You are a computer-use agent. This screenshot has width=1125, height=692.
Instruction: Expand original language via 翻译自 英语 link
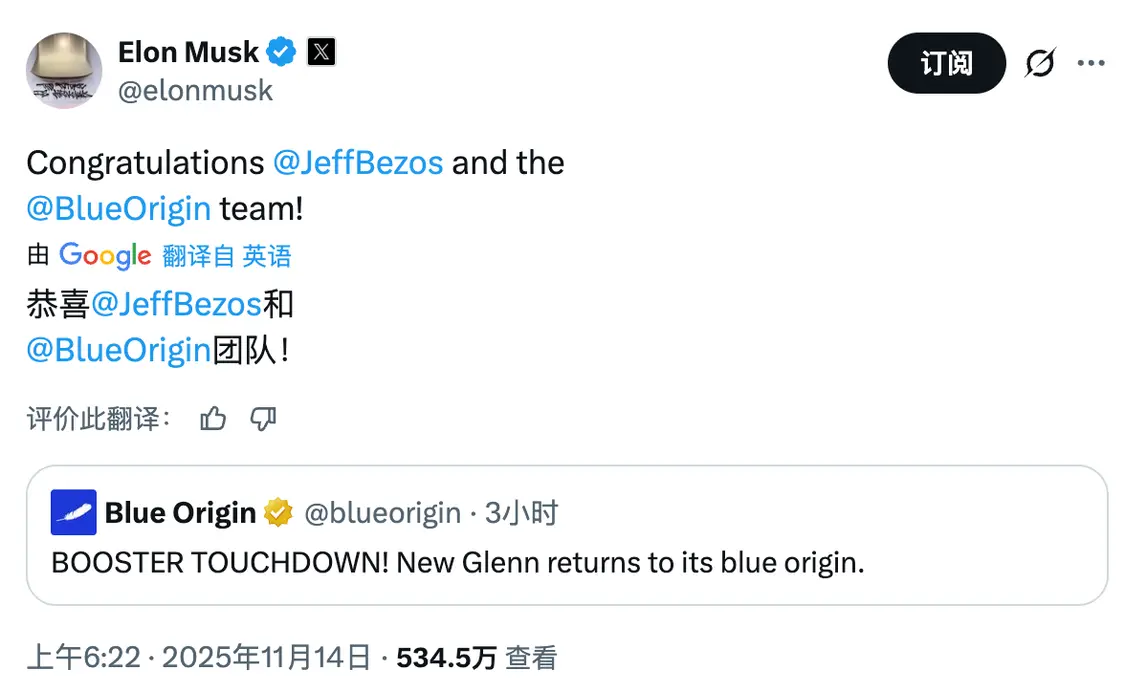(227, 256)
